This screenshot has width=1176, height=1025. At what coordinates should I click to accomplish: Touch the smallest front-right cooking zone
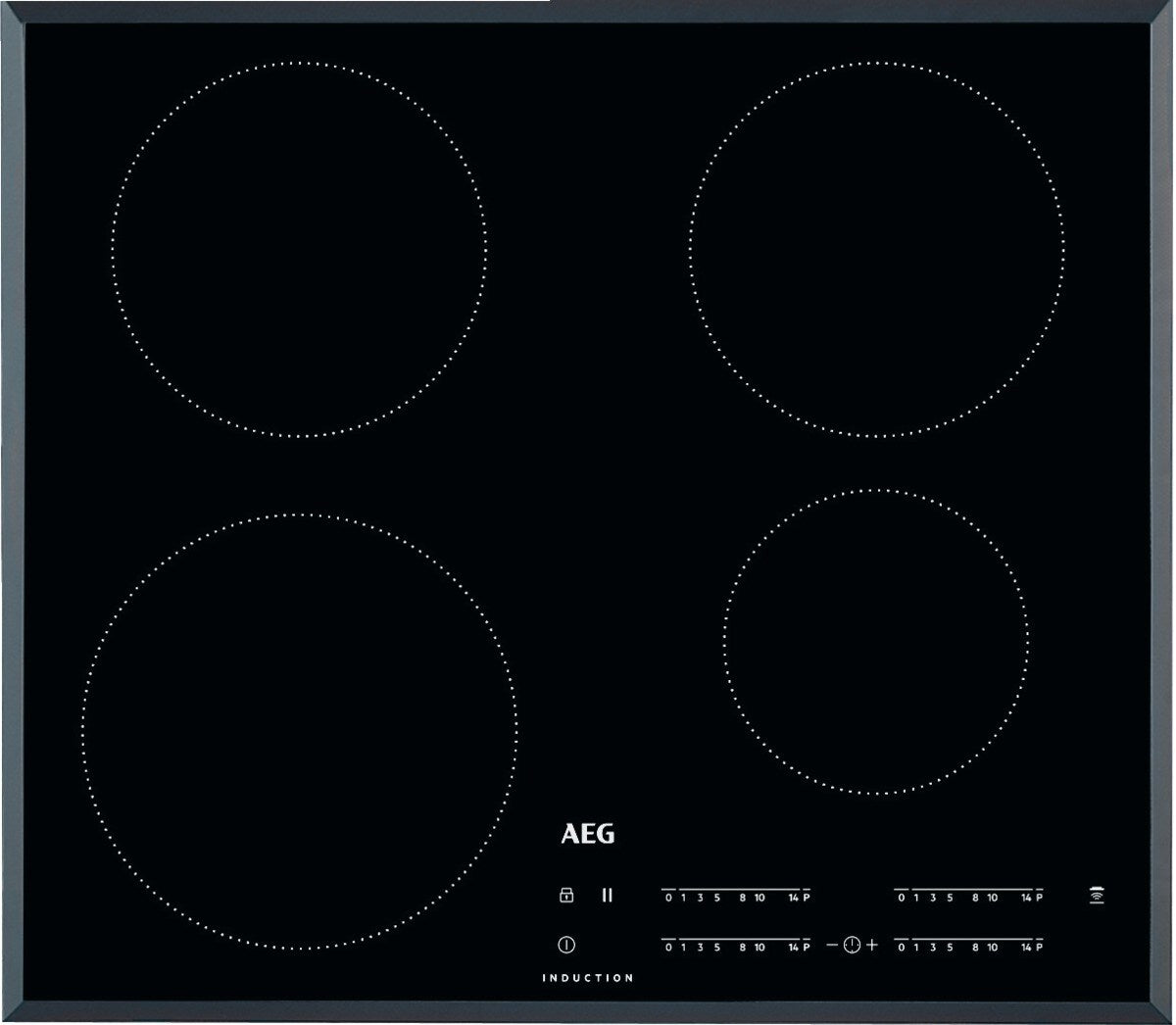(x=877, y=642)
